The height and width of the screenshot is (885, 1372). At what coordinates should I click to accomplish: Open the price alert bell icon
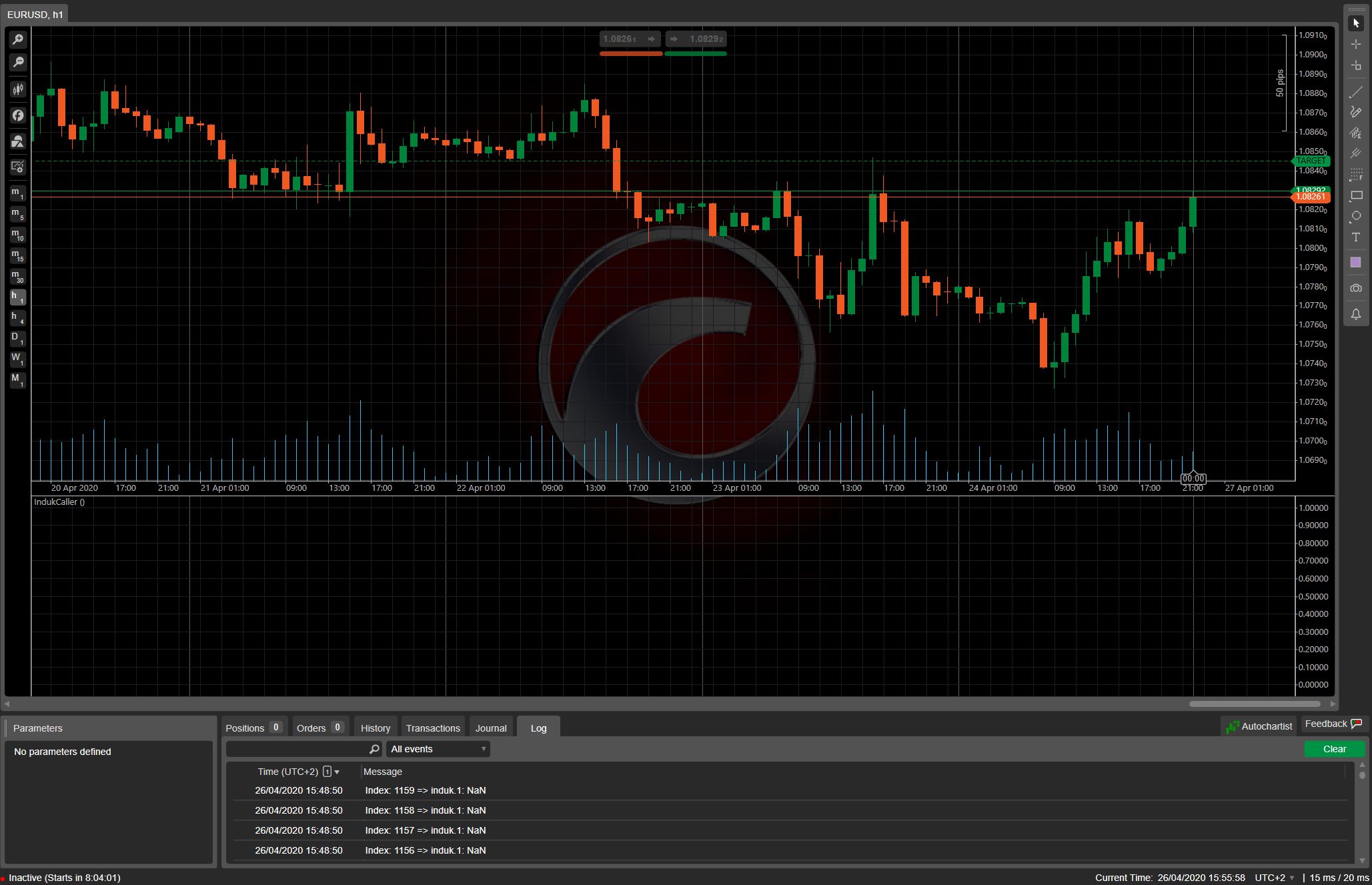pos(1356,314)
